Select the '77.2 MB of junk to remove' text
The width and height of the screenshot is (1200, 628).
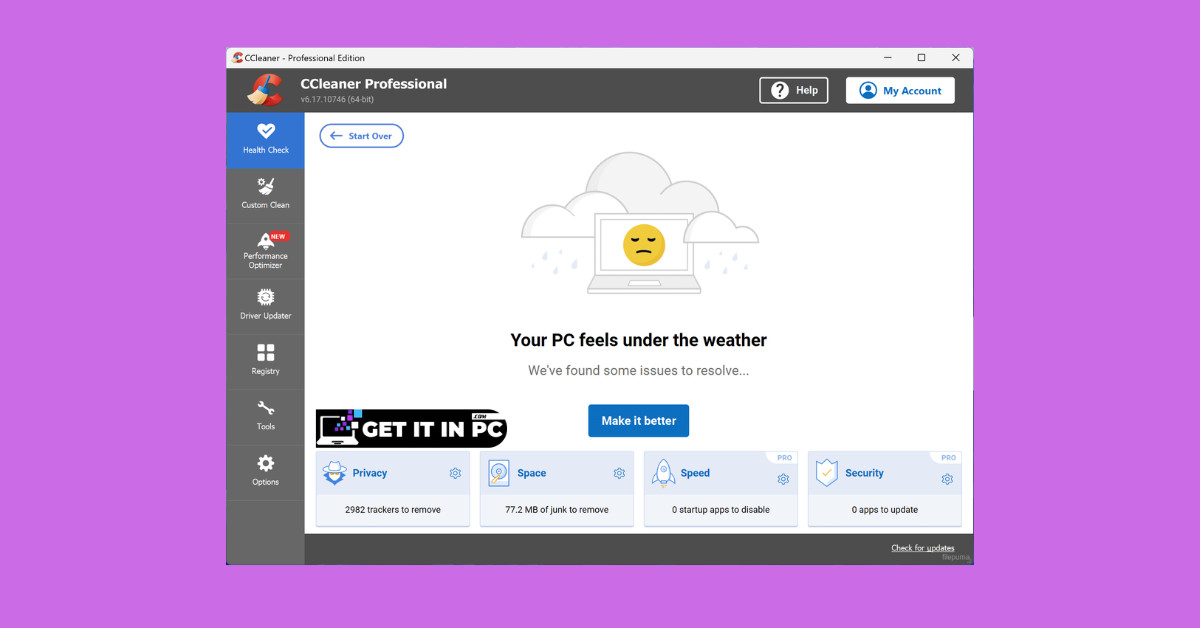coord(557,510)
